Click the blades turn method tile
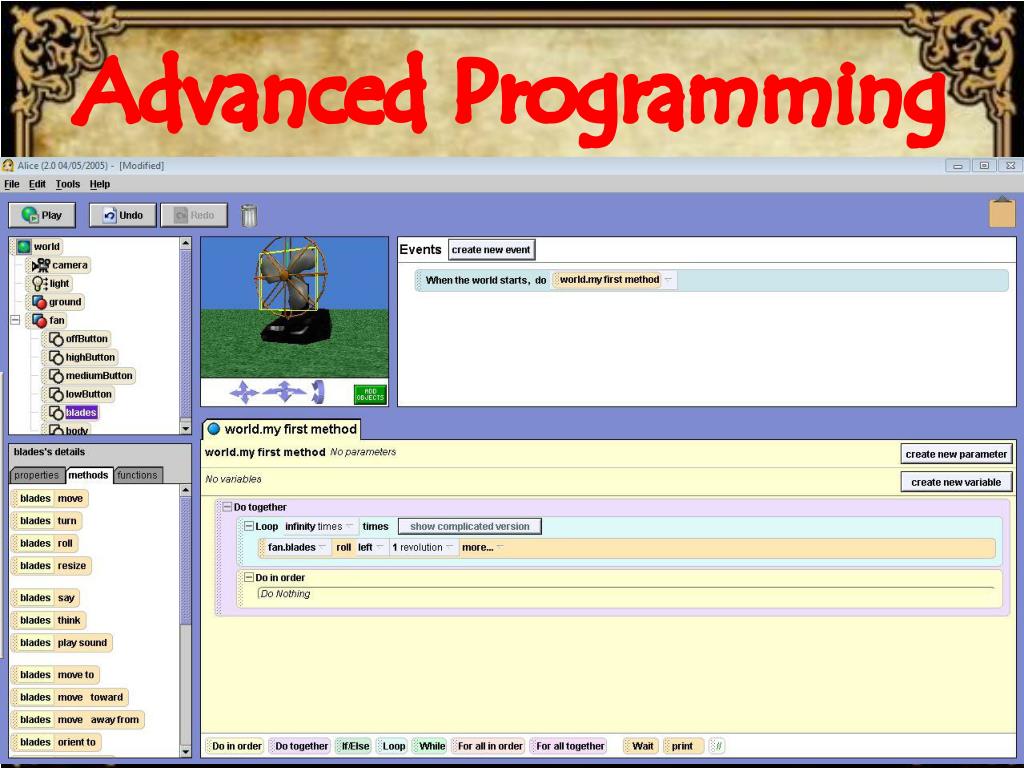This screenshot has height=768, width=1024. coord(47,520)
